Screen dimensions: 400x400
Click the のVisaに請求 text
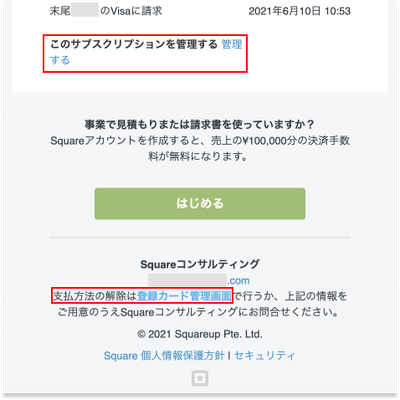[131, 11]
